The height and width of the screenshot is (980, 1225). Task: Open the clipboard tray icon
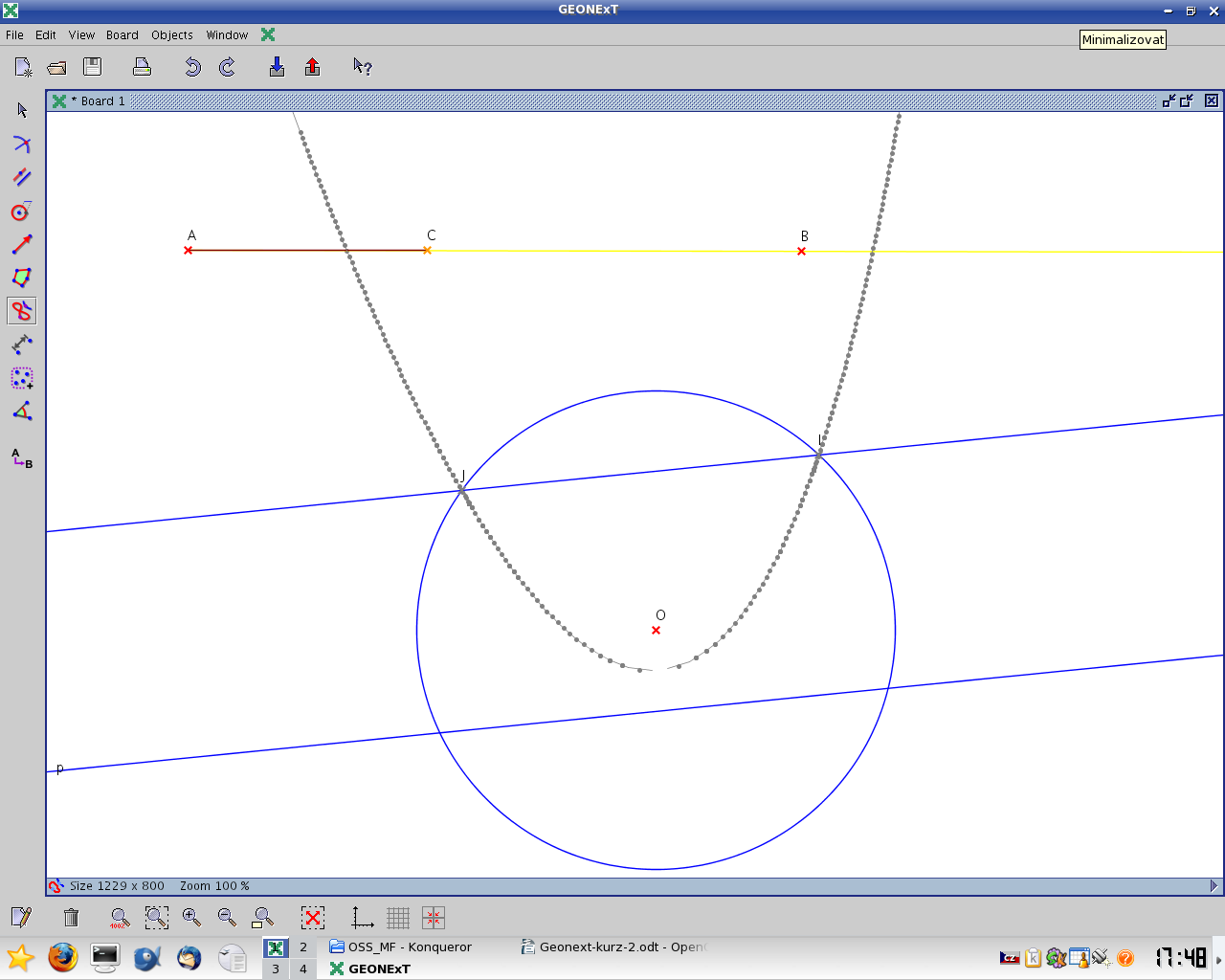coord(1033,957)
